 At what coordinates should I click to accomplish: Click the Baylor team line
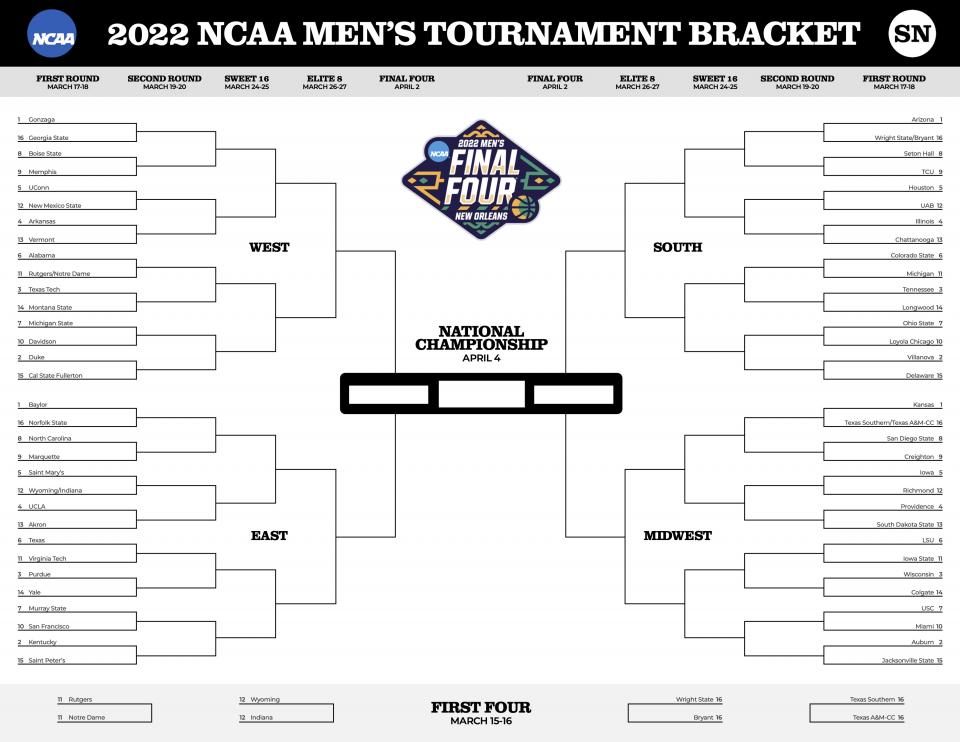tap(77, 405)
